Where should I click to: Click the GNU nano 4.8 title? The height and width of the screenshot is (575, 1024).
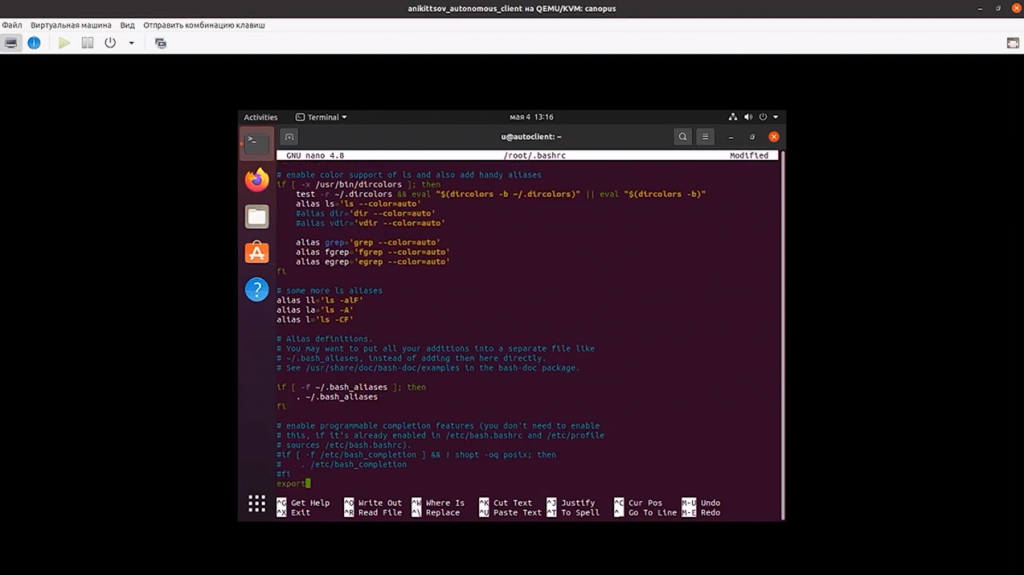(x=315, y=156)
